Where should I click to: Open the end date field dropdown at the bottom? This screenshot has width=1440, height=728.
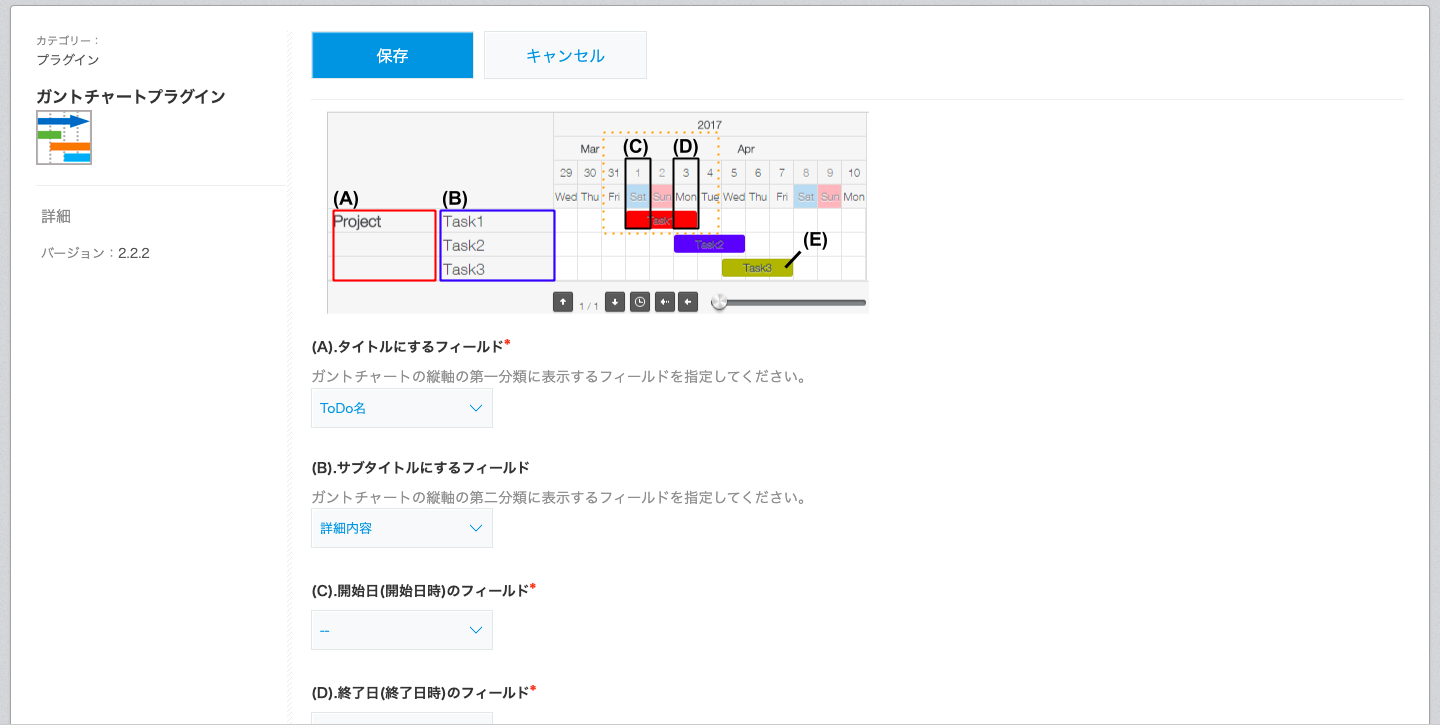tap(401, 721)
